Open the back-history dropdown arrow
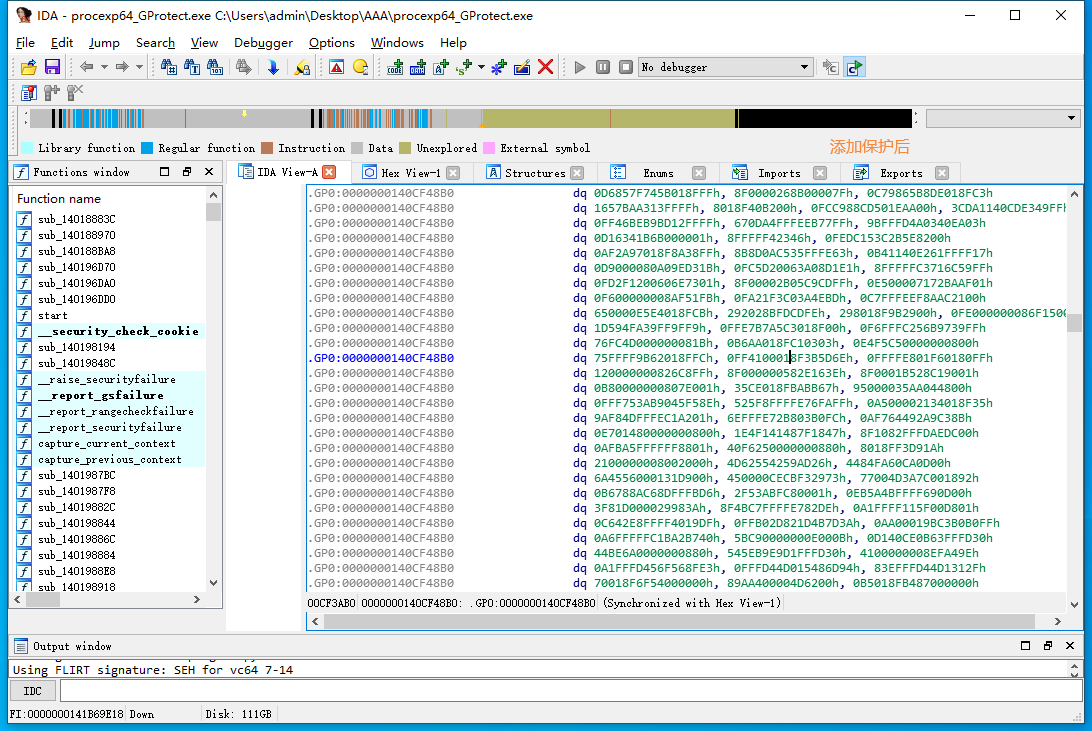1092x731 pixels. click(104, 67)
